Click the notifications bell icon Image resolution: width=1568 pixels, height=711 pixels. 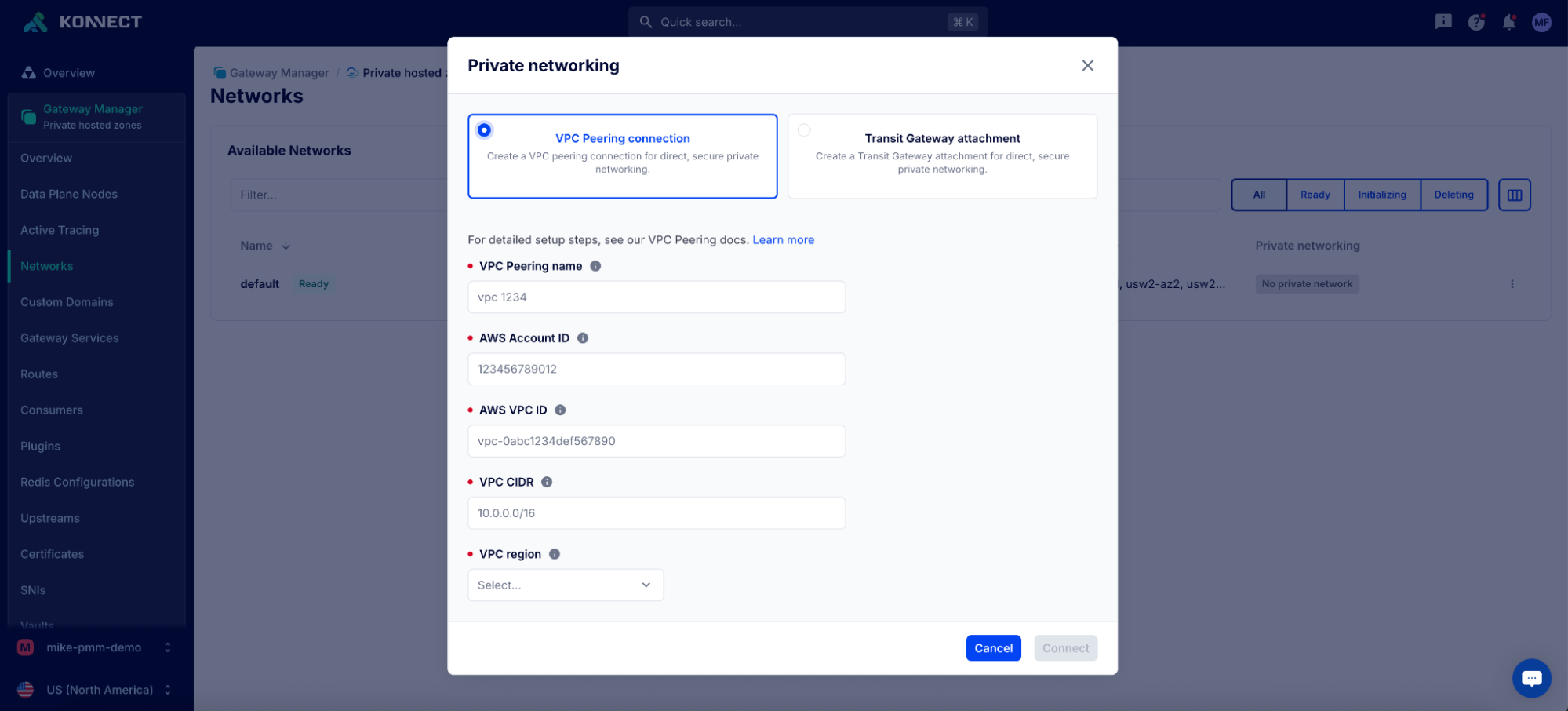(1508, 22)
